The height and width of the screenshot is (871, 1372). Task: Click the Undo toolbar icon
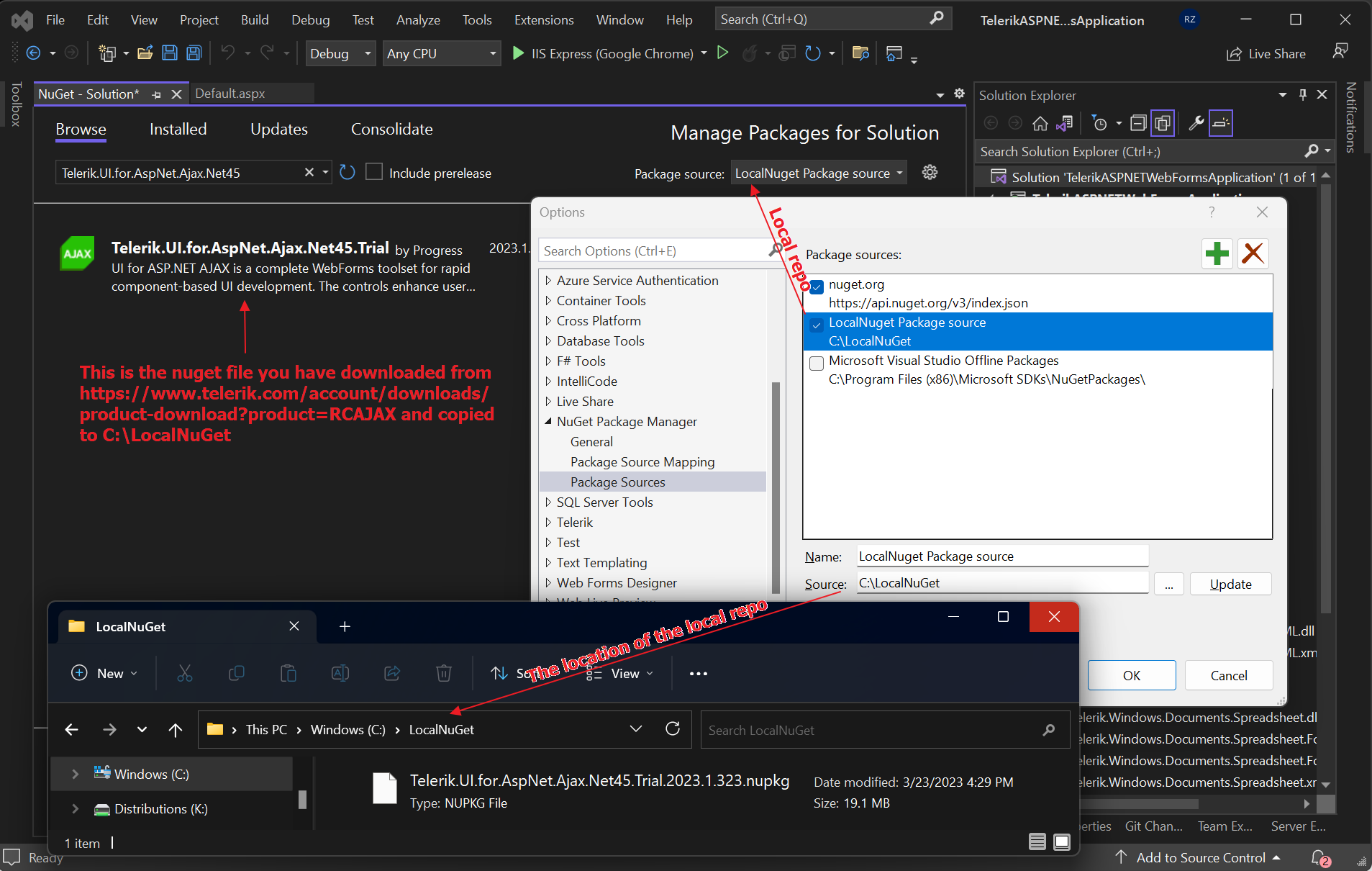tap(228, 53)
